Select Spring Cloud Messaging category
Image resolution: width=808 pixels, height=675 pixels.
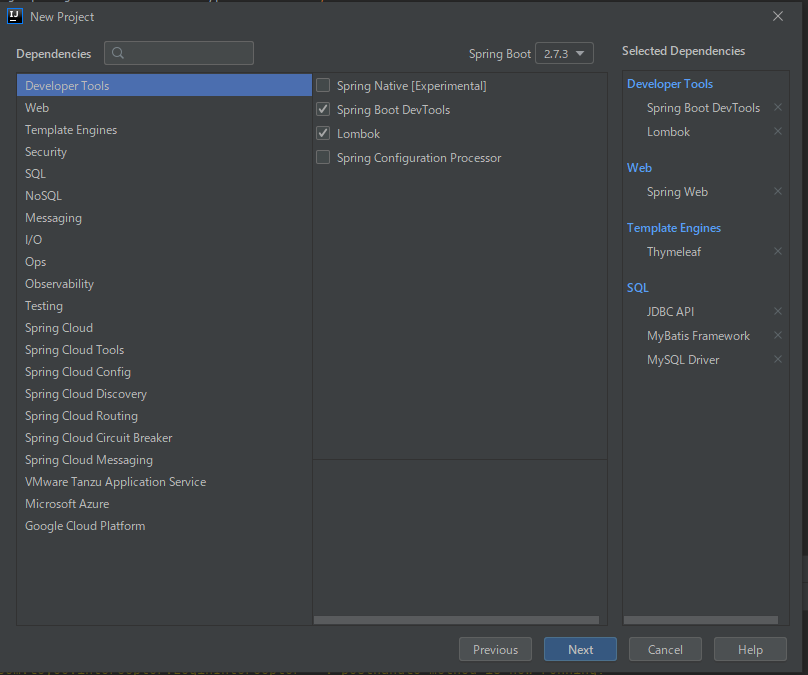(164, 460)
